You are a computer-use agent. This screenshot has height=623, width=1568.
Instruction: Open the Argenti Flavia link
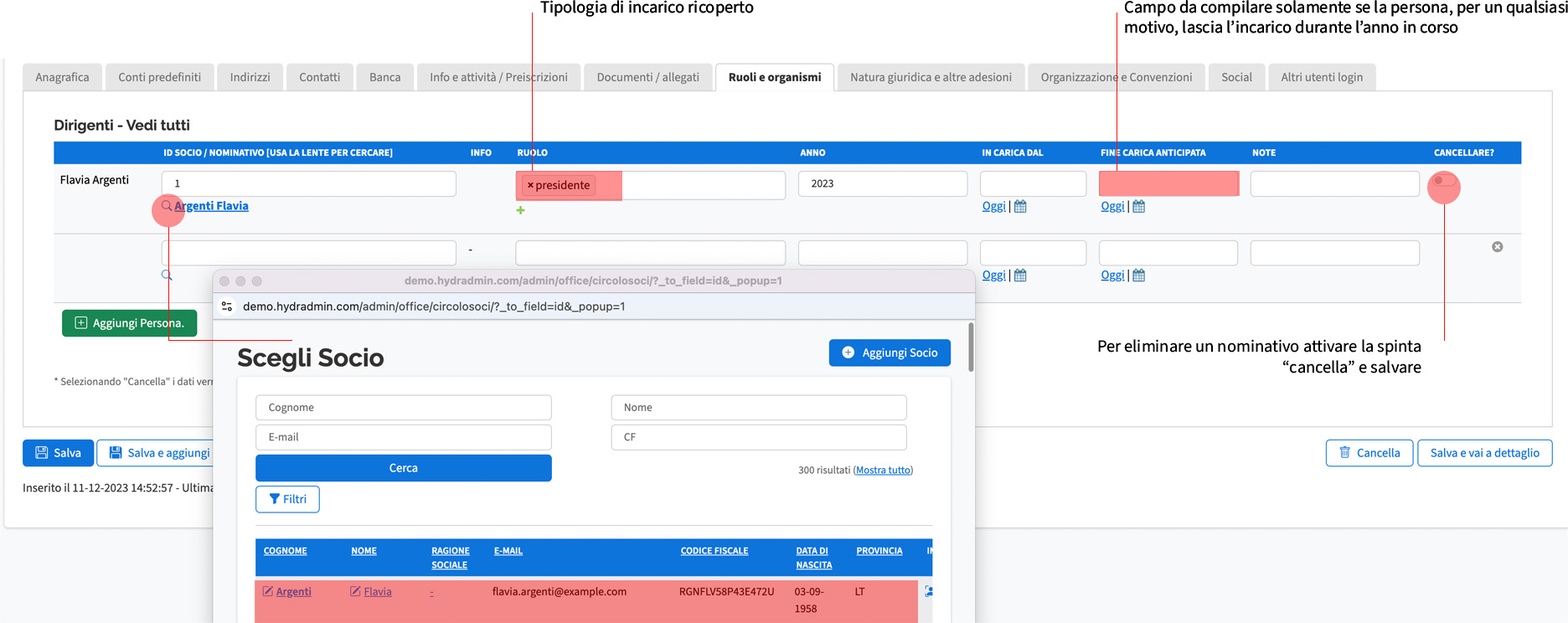tap(211, 206)
